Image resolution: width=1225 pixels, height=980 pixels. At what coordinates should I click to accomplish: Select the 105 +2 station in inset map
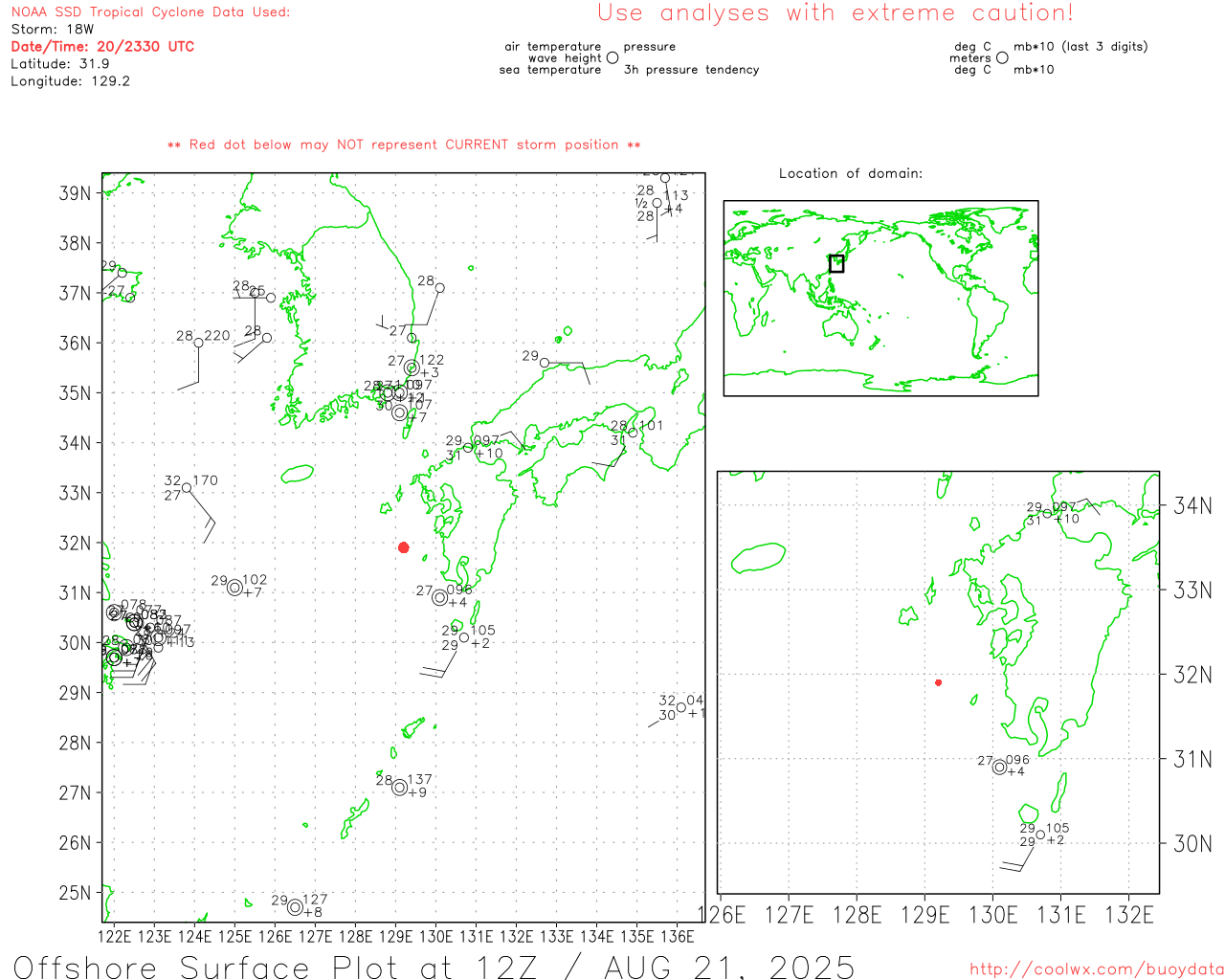coord(1040,835)
